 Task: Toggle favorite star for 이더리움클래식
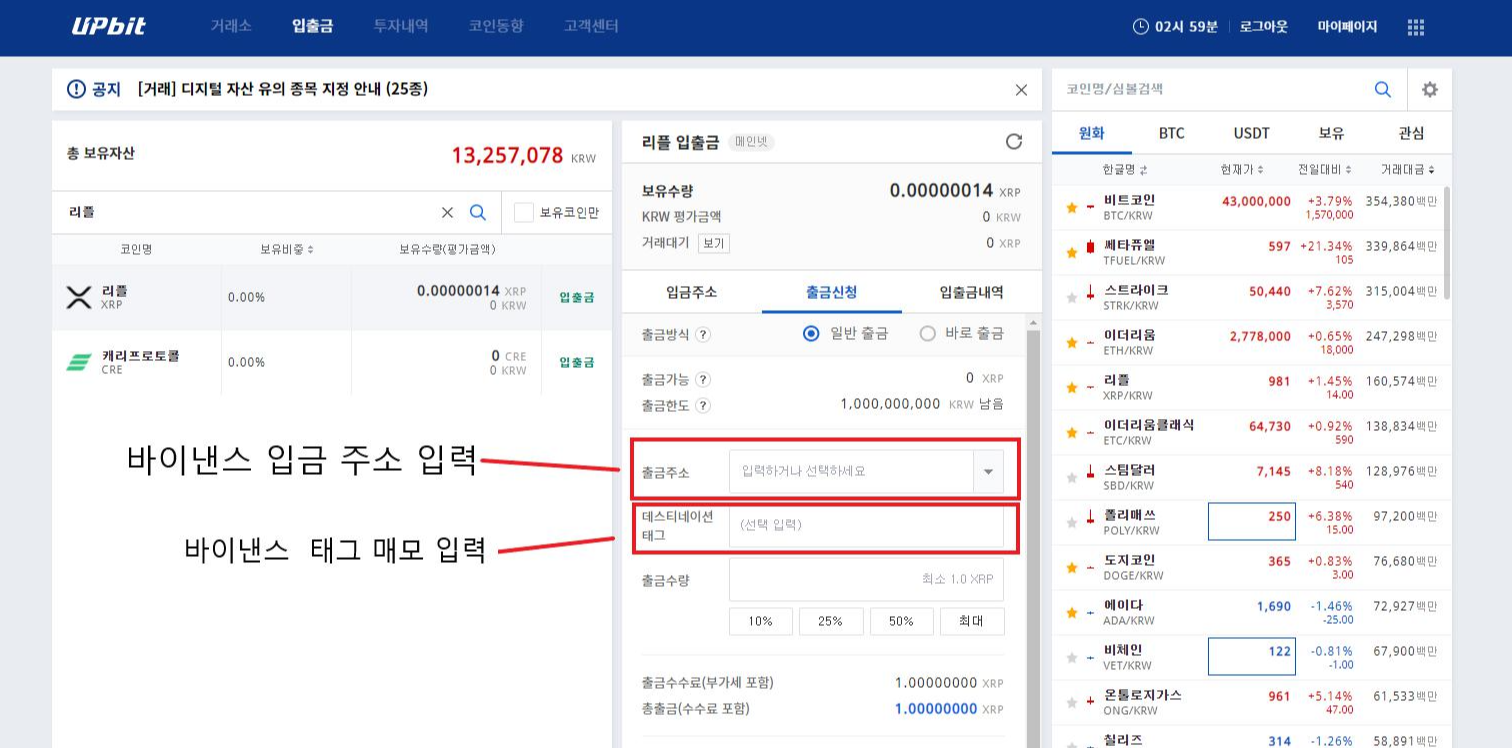click(1071, 432)
